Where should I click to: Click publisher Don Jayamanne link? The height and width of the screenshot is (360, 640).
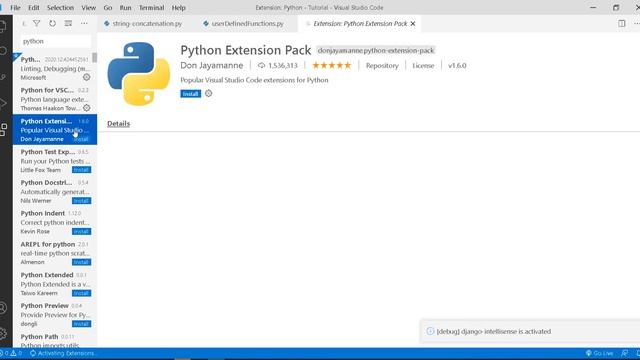click(211, 65)
